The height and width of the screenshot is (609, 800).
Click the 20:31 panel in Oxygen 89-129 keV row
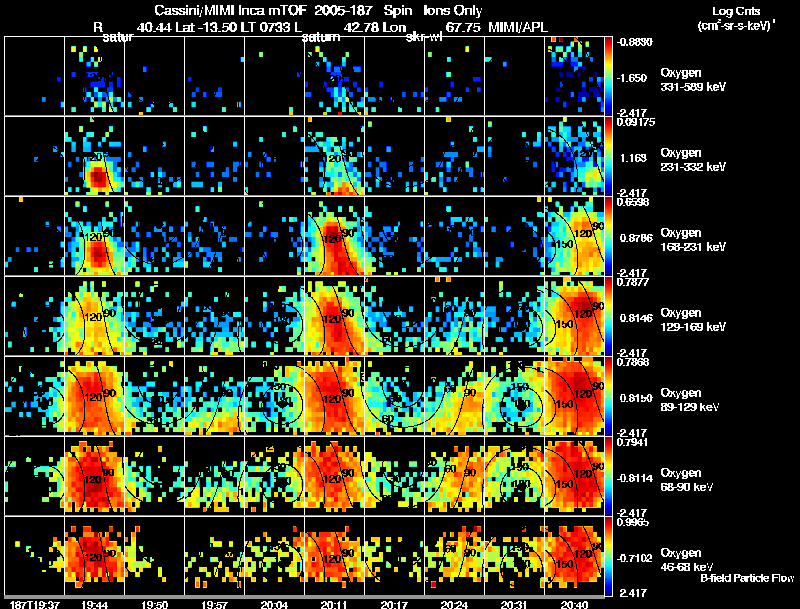click(514, 396)
